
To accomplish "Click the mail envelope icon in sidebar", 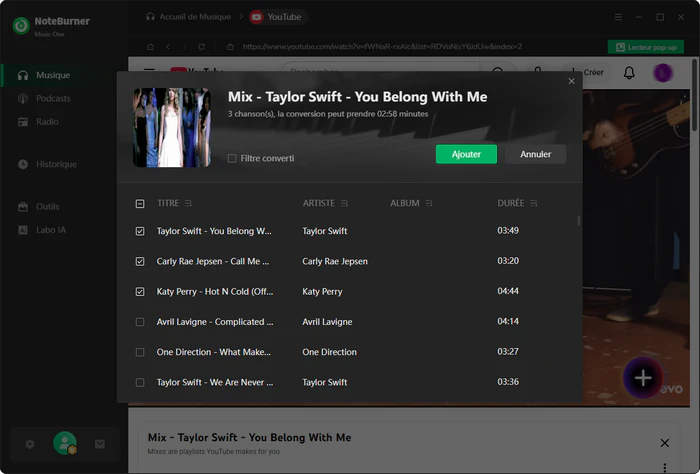I will click(100, 443).
